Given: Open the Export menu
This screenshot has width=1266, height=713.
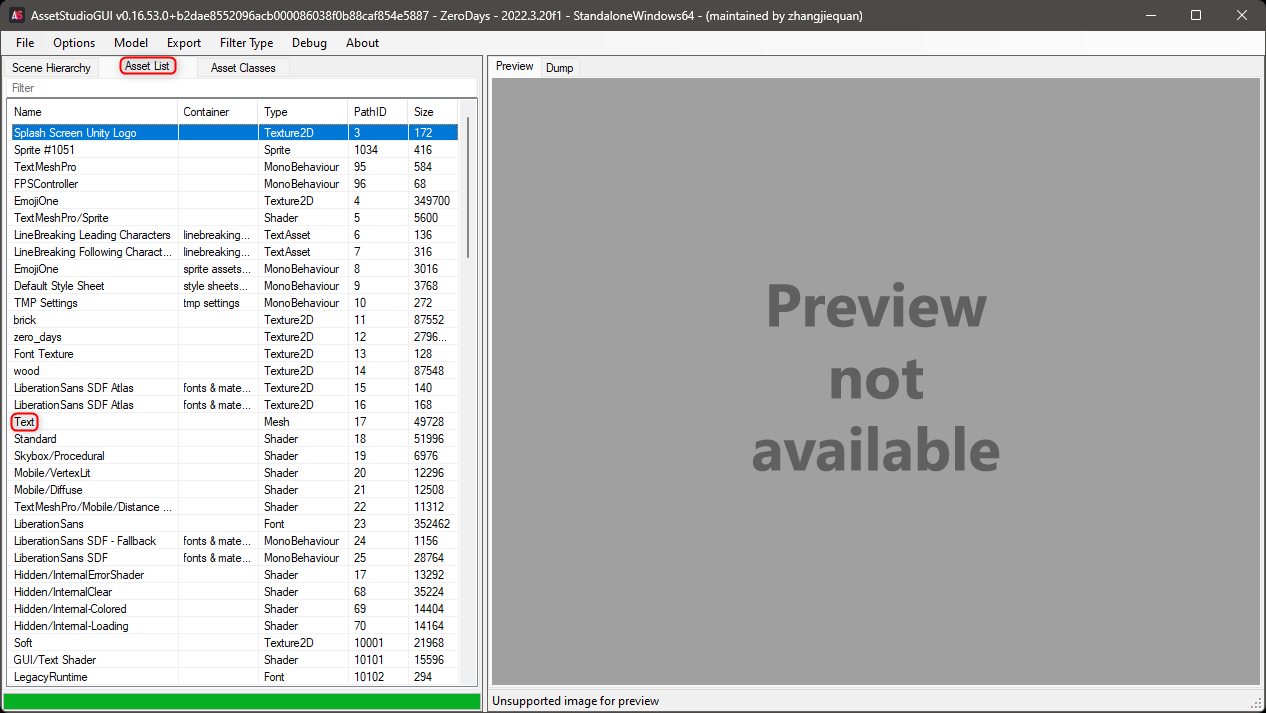Looking at the screenshot, I should (183, 43).
